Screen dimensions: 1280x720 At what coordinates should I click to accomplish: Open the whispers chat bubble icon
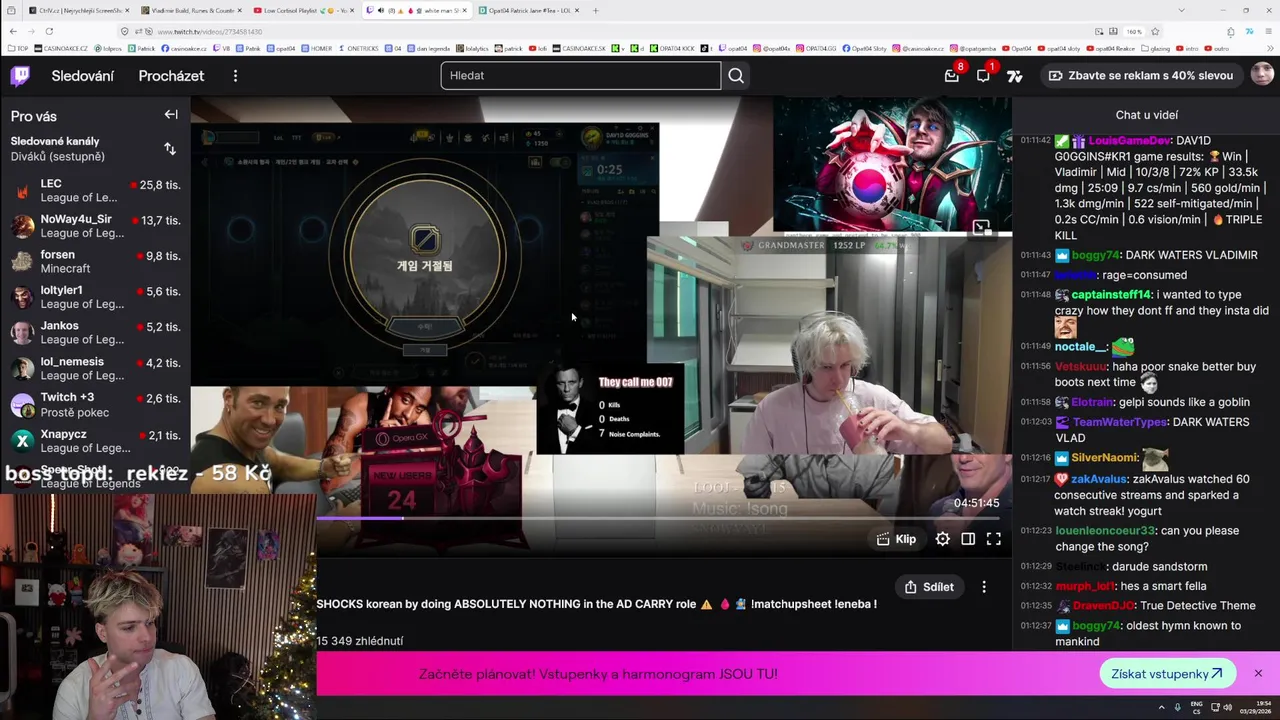[x=983, y=76]
